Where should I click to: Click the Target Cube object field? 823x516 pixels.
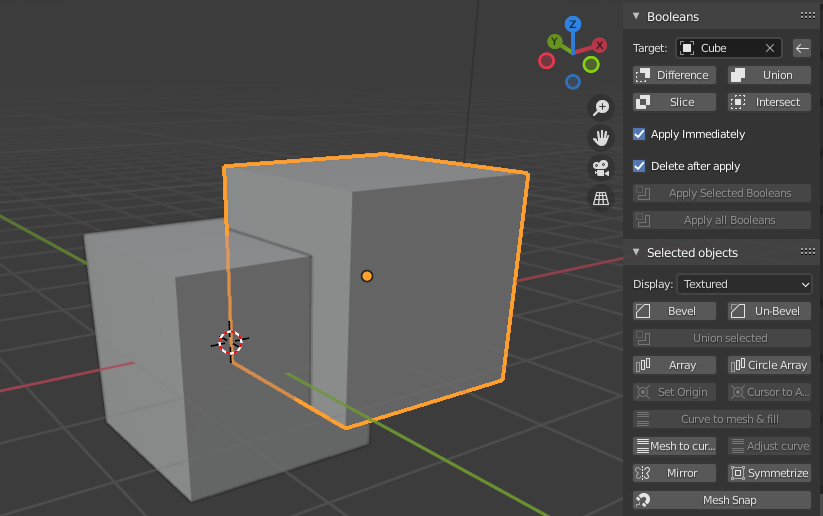coord(729,48)
